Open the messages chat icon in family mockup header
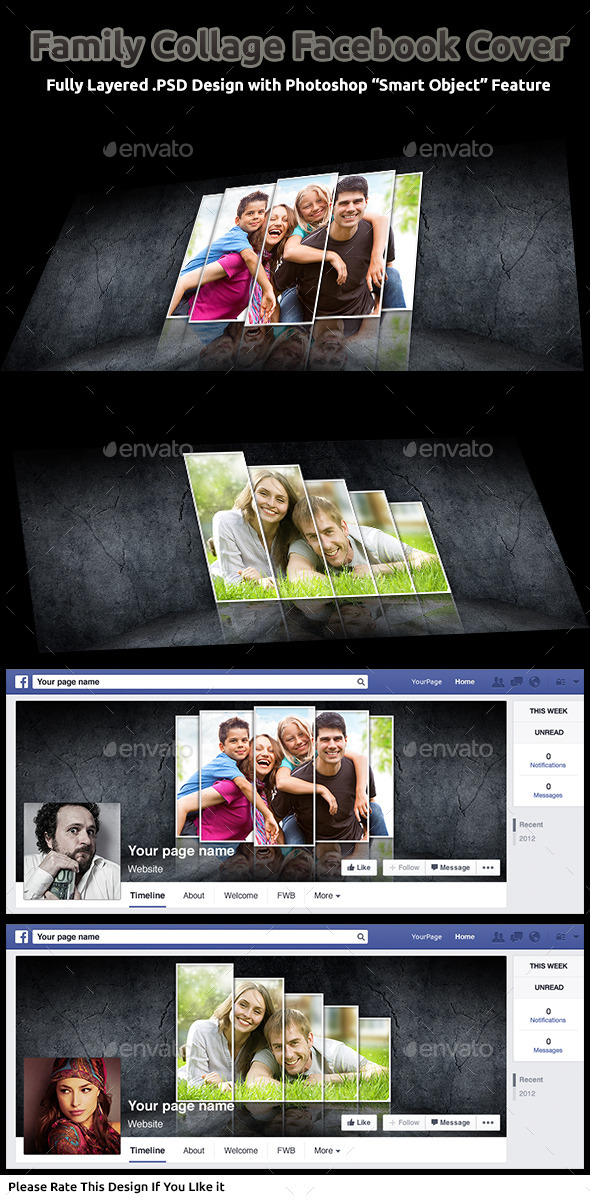 tap(516, 682)
